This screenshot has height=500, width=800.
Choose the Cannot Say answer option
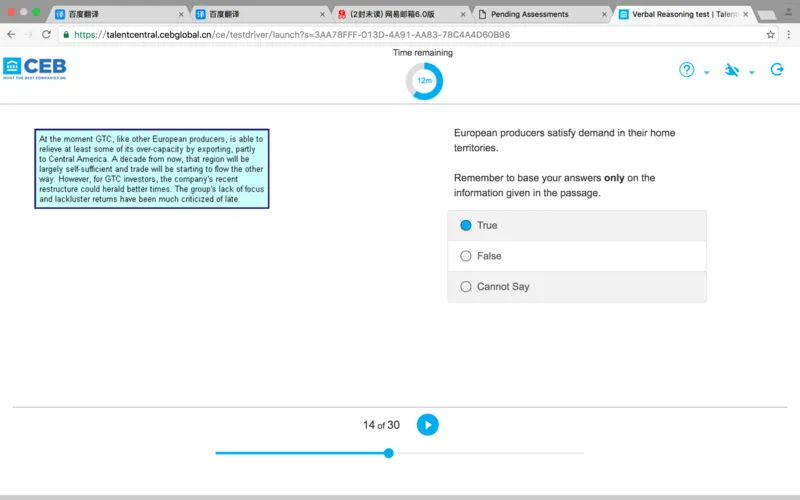466,287
